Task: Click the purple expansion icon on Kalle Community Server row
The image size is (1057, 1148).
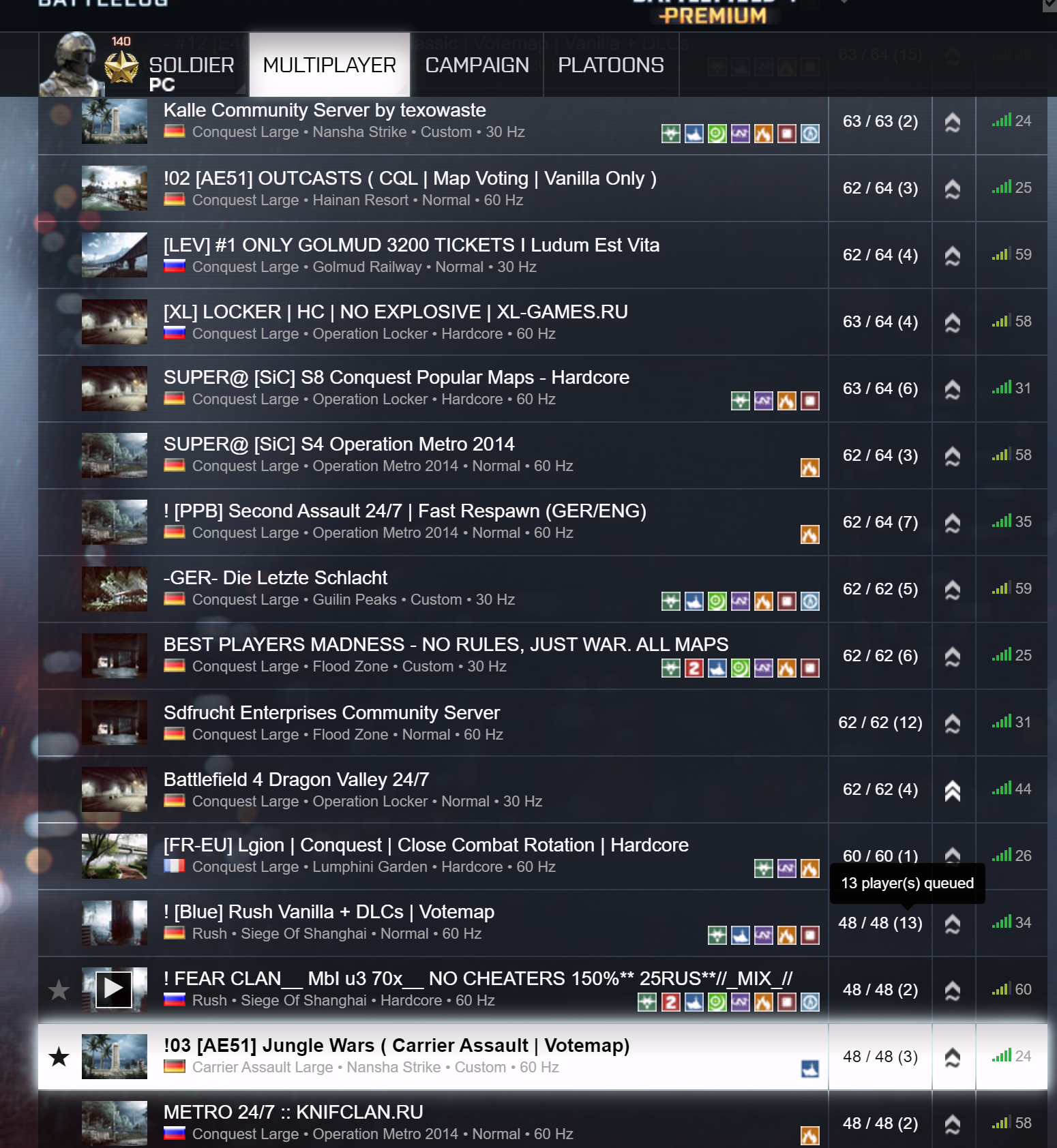Action: point(741,134)
